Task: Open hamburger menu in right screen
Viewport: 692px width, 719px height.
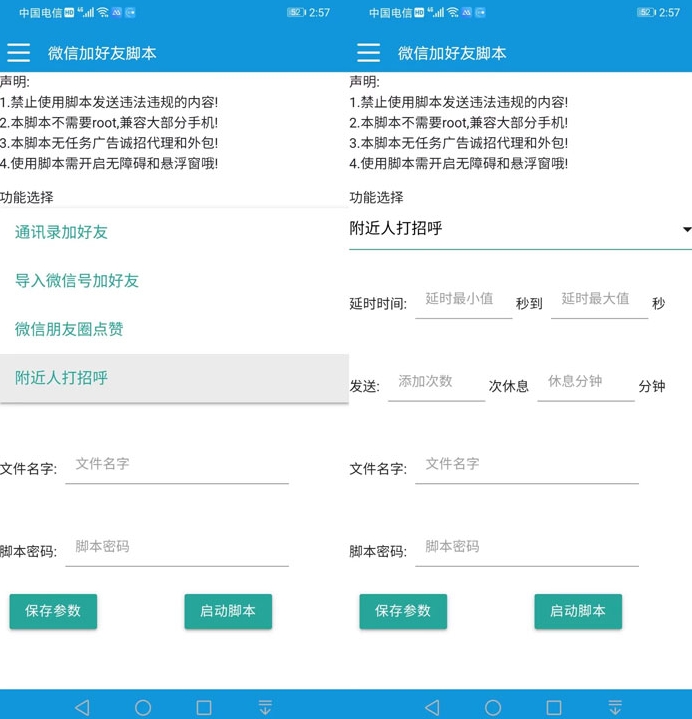Action: (369, 53)
